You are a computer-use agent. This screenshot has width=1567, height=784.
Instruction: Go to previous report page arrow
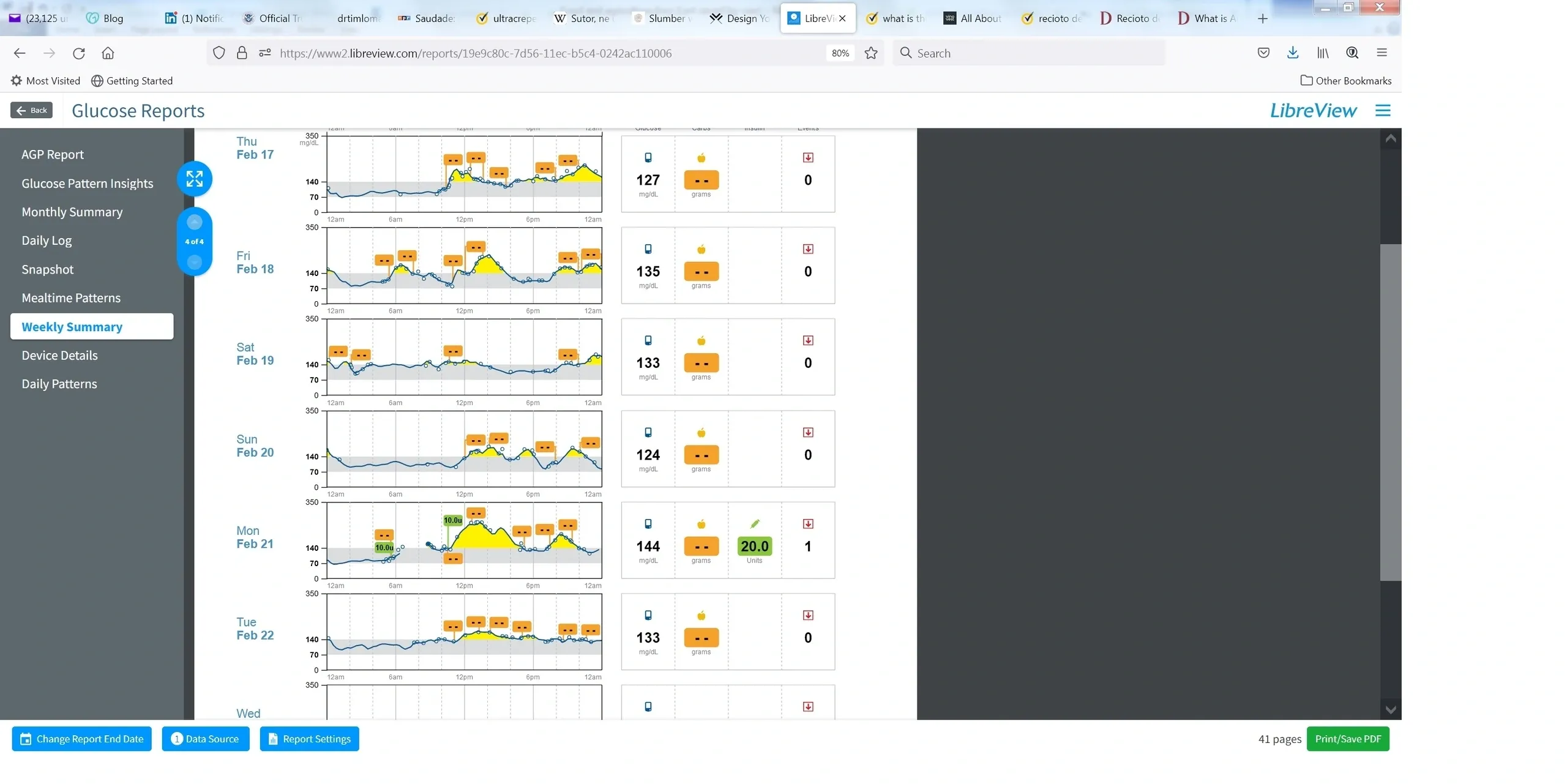click(195, 222)
